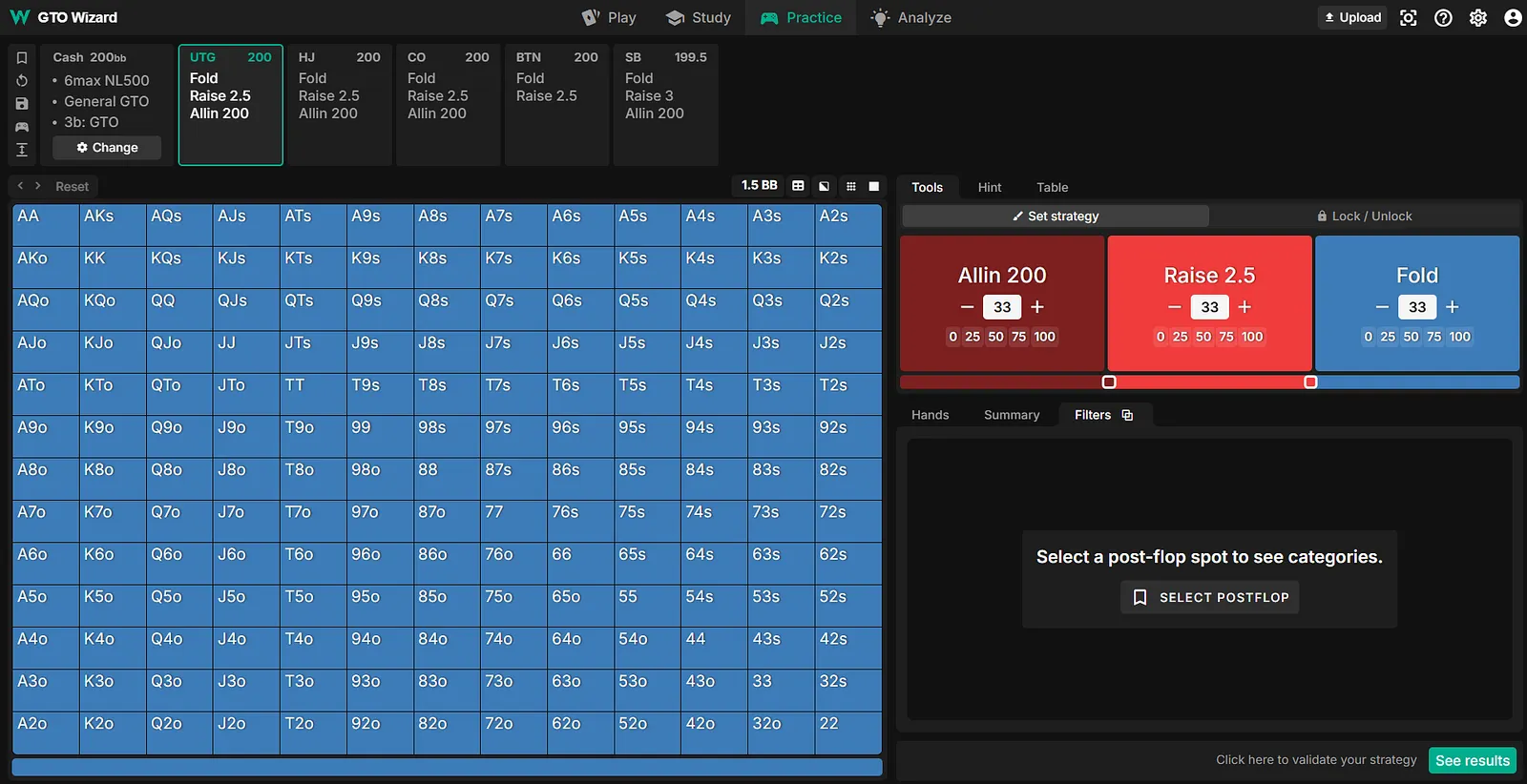Enable the Set strategy mode

click(x=1056, y=217)
